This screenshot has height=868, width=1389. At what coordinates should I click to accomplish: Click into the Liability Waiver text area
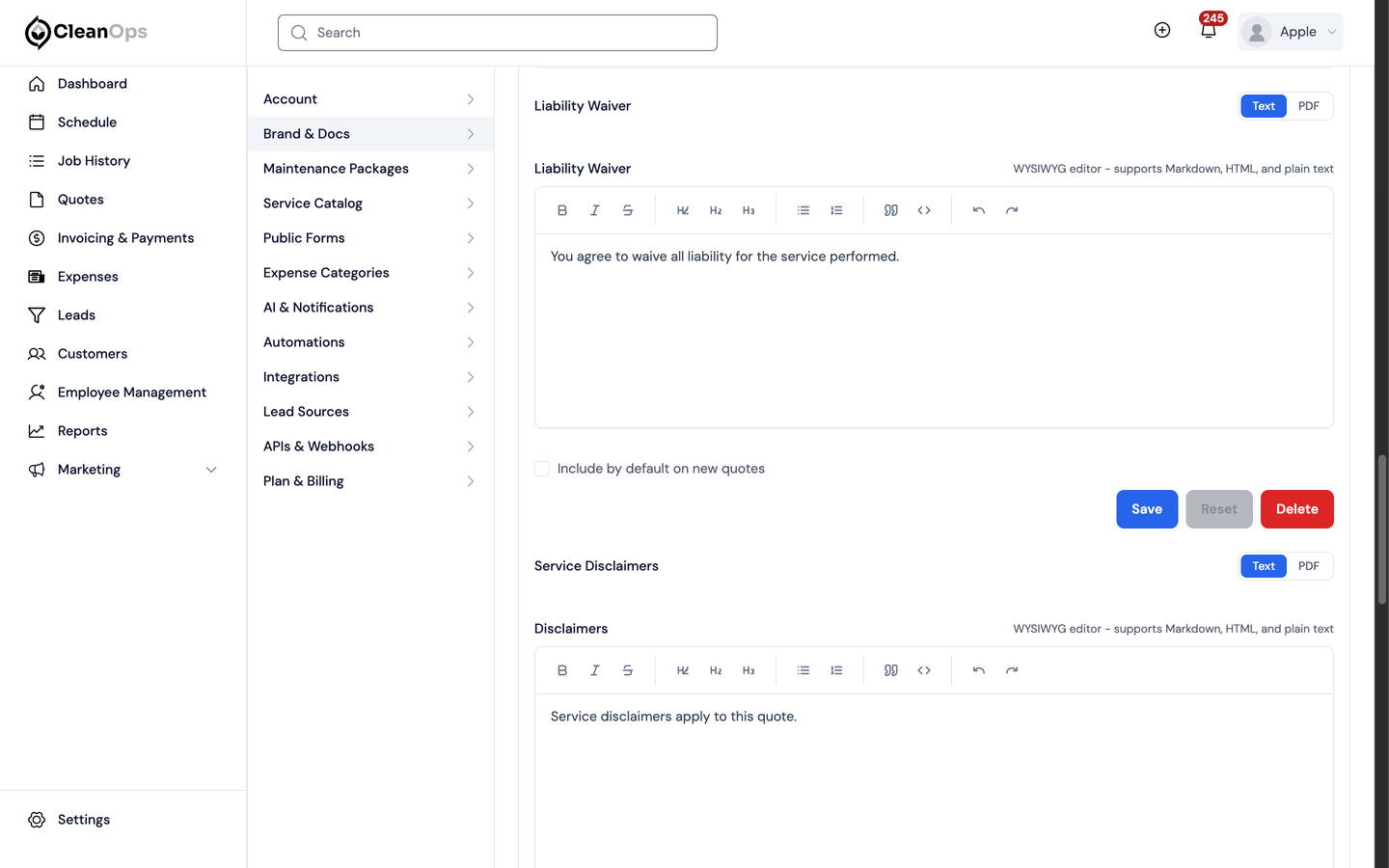pos(934,331)
